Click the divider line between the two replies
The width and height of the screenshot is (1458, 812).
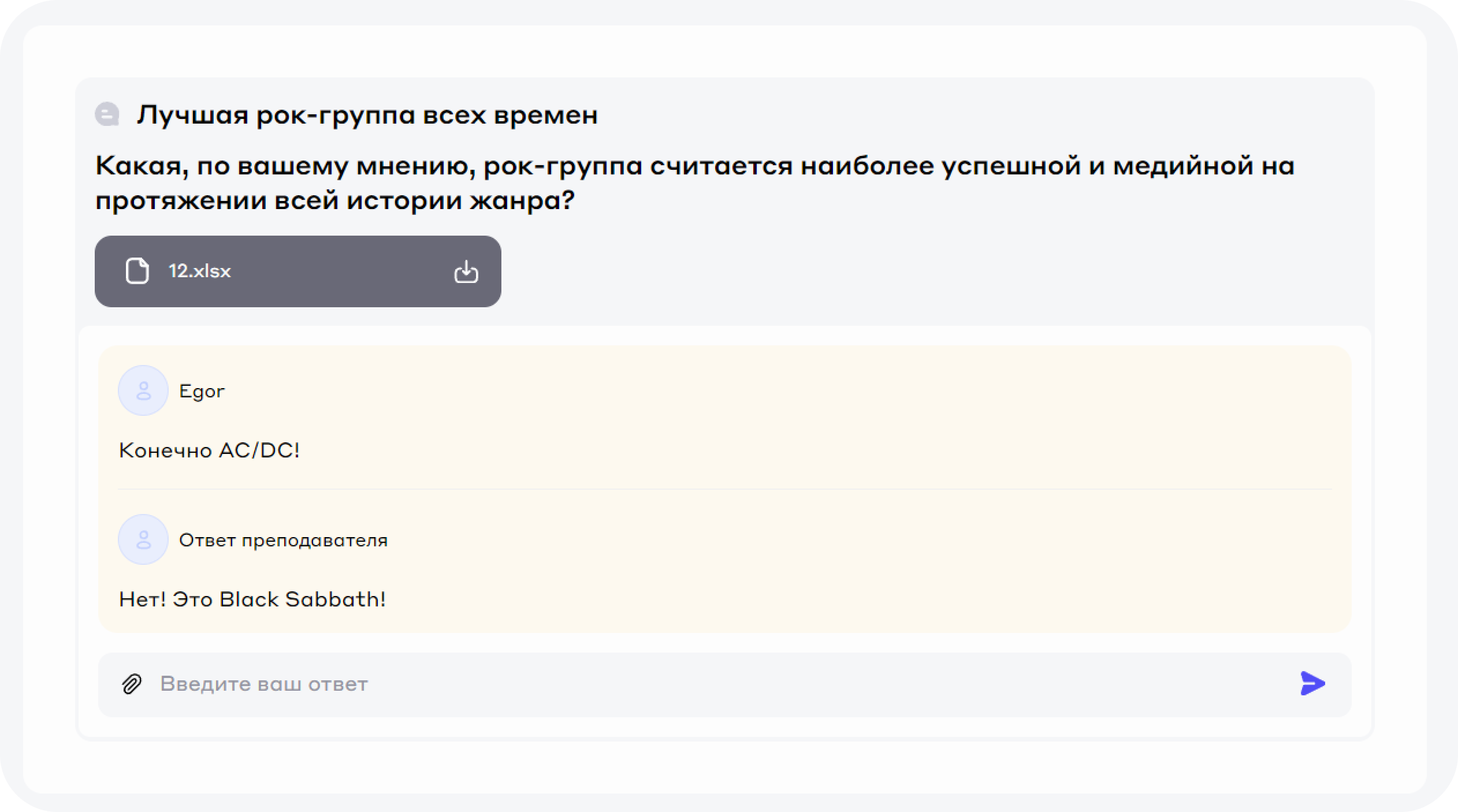pyautogui.click(x=724, y=489)
